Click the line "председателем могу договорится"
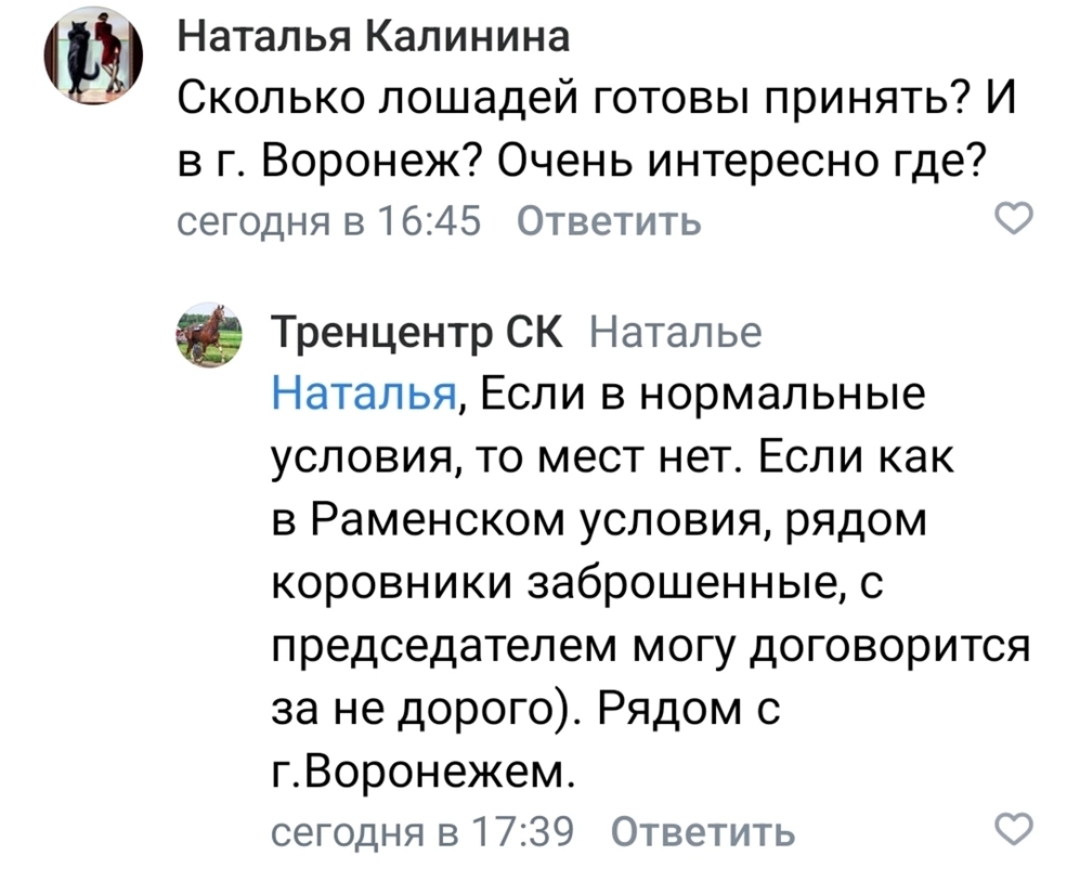This screenshot has height=873, width=1080. 650,650
